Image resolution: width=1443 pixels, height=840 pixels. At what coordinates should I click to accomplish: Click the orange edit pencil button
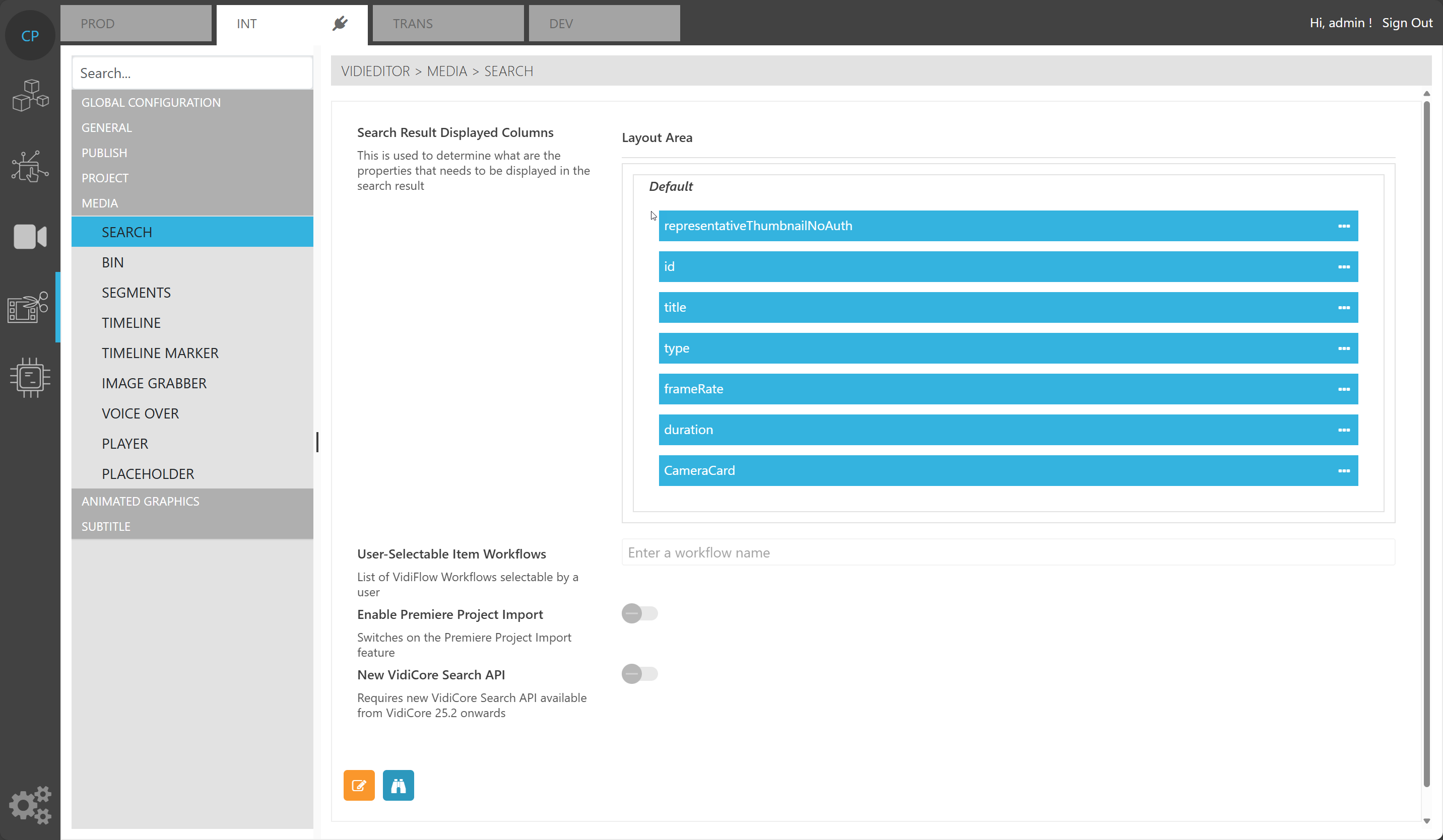click(x=359, y=785)
